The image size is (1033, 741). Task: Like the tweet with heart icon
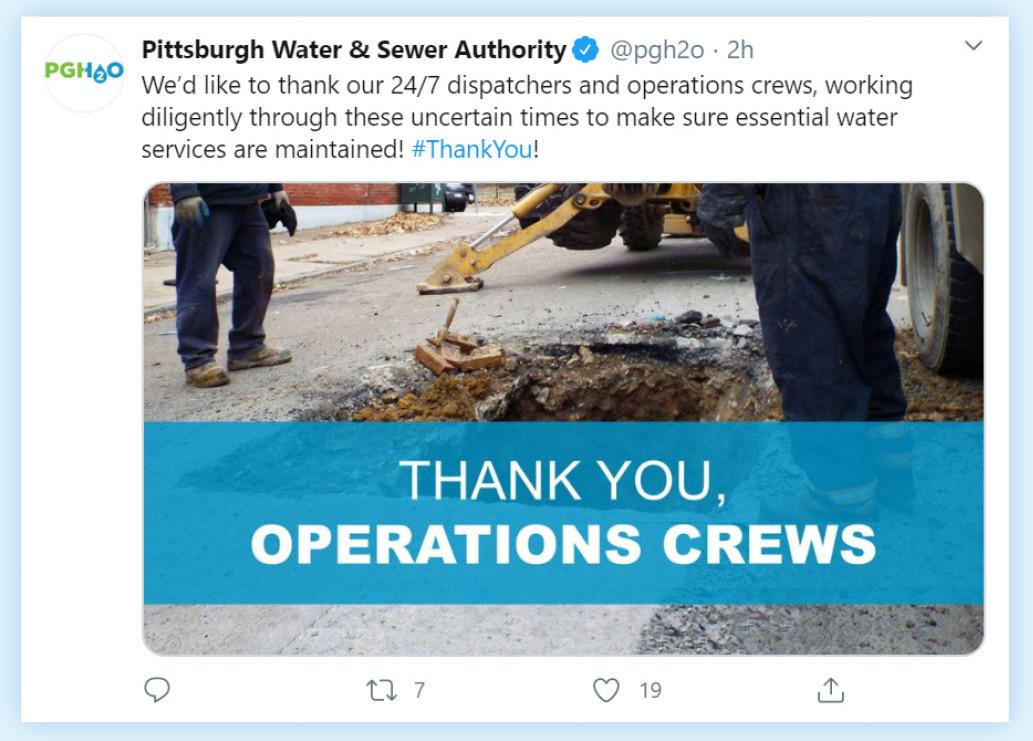pos(606,690)
